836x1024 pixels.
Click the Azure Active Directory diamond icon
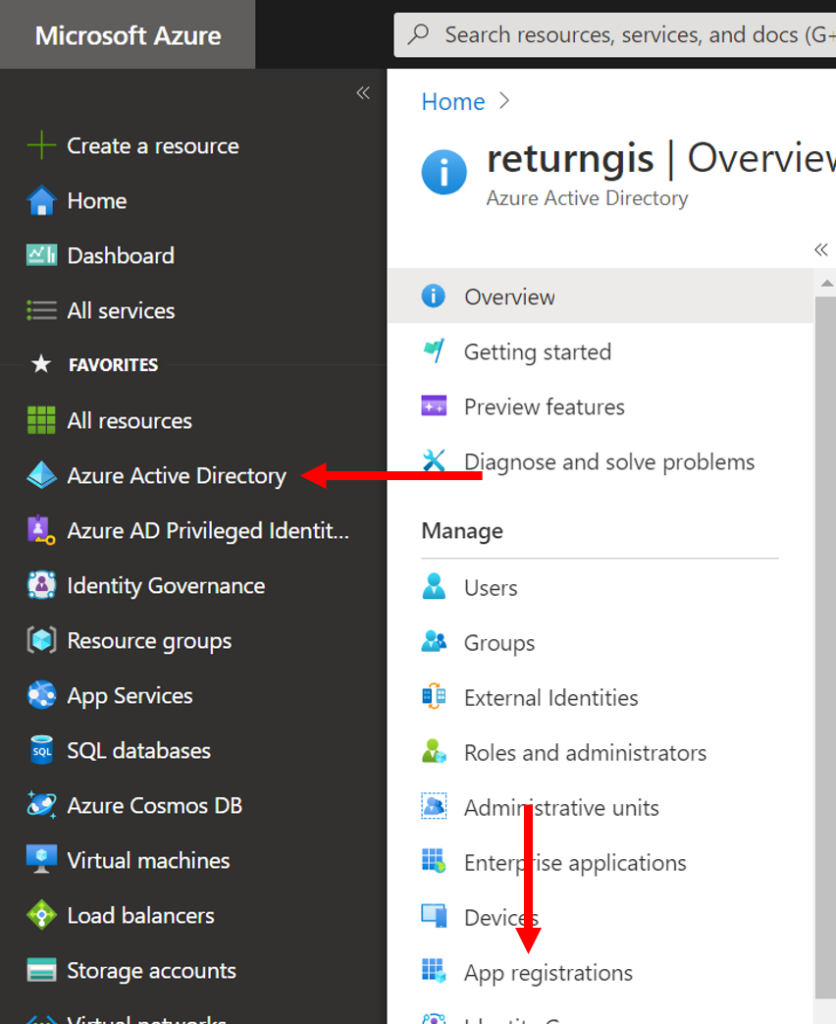41,475
